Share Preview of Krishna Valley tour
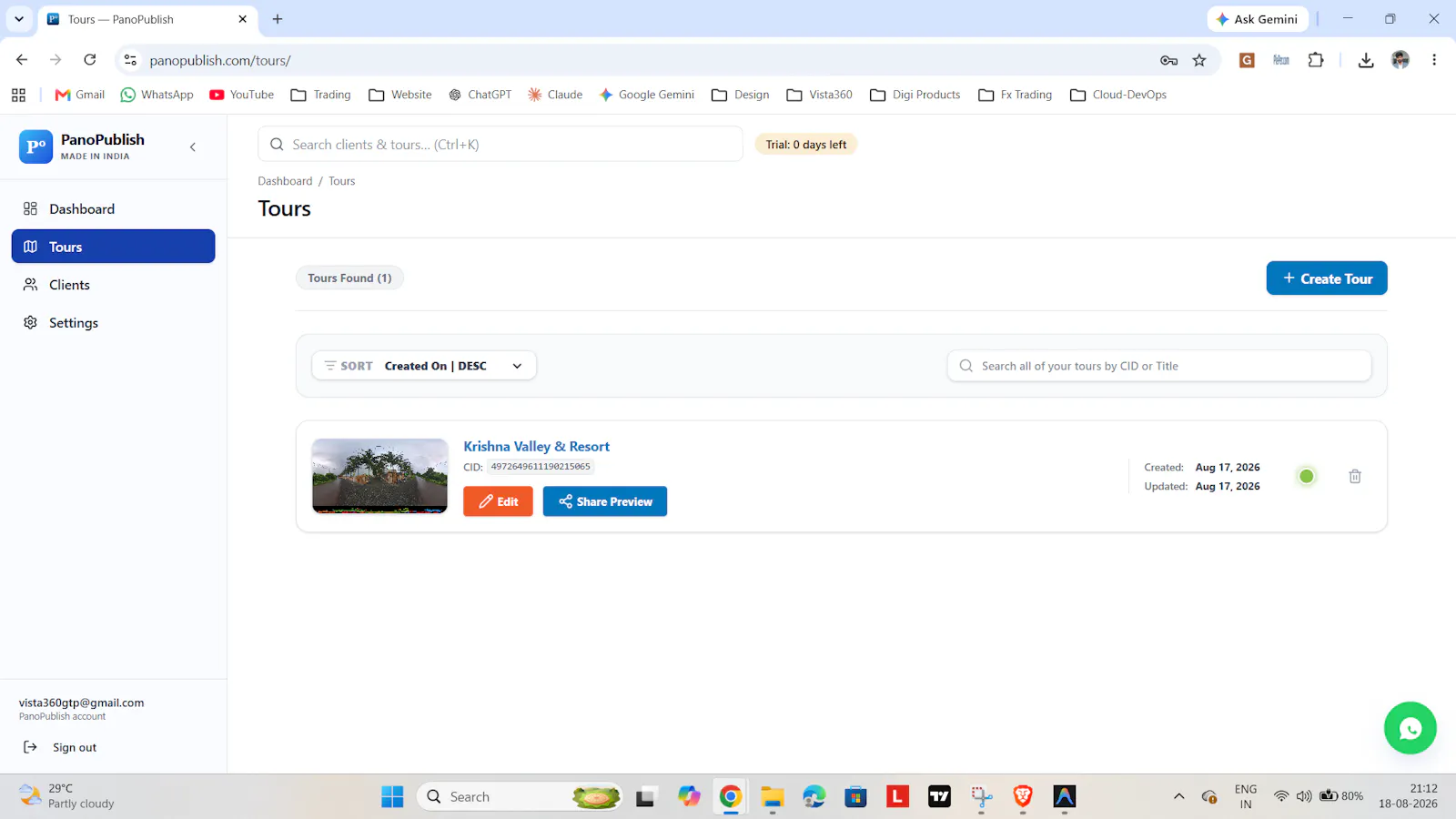 (605, 501)
